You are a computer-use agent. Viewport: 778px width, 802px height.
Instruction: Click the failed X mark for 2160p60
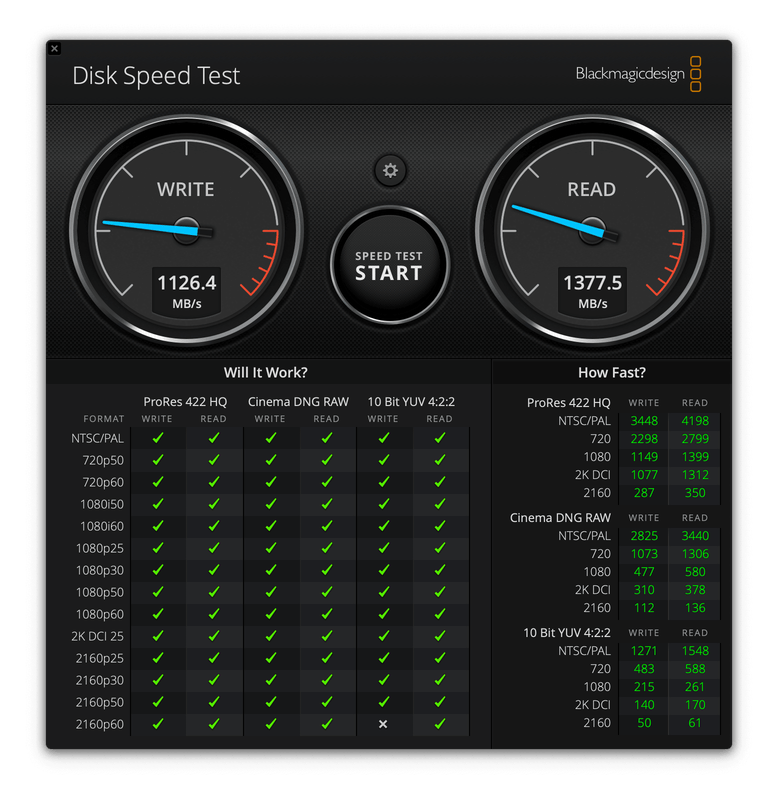click(x=383, y=724)
